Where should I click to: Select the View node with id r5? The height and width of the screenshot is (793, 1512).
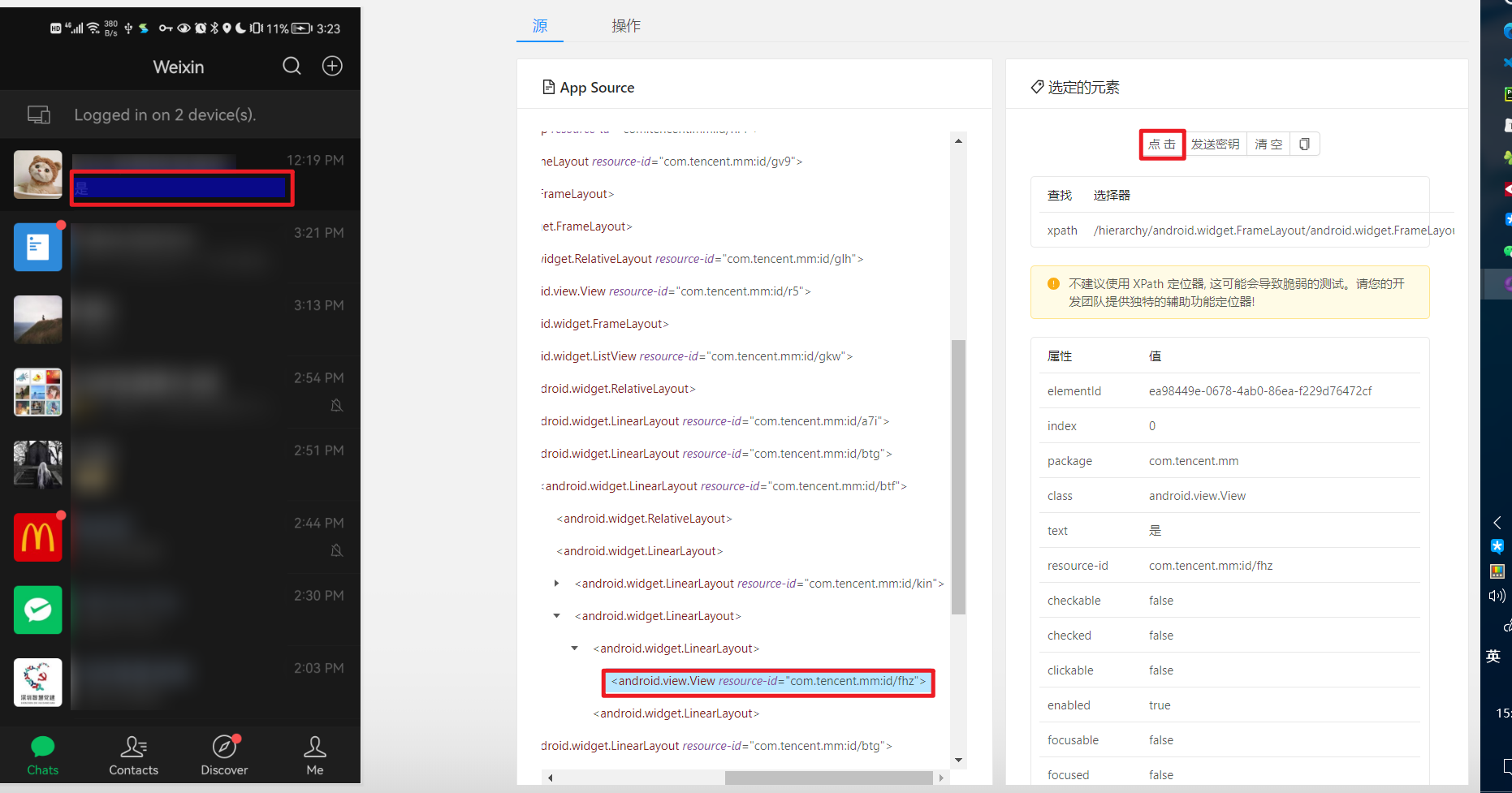676,291
